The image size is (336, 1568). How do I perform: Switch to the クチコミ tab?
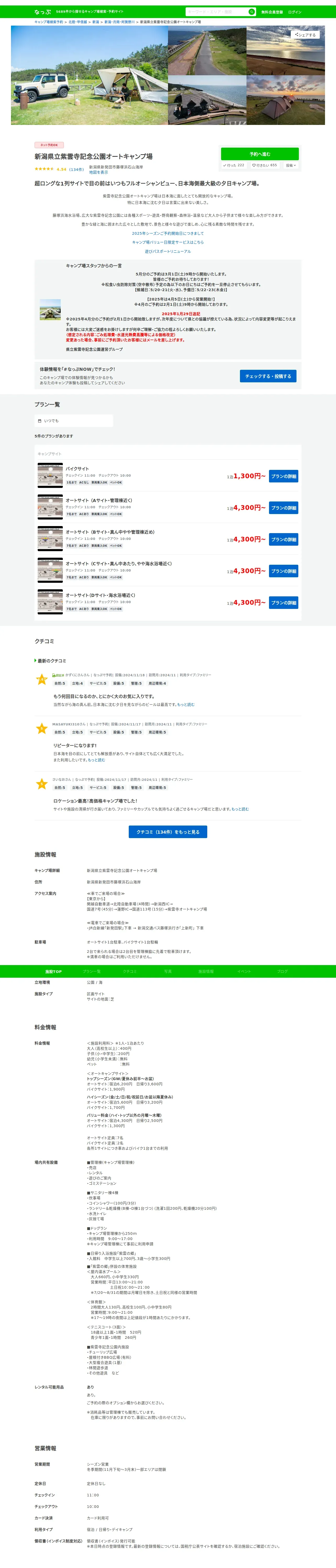tap(130, 971)
